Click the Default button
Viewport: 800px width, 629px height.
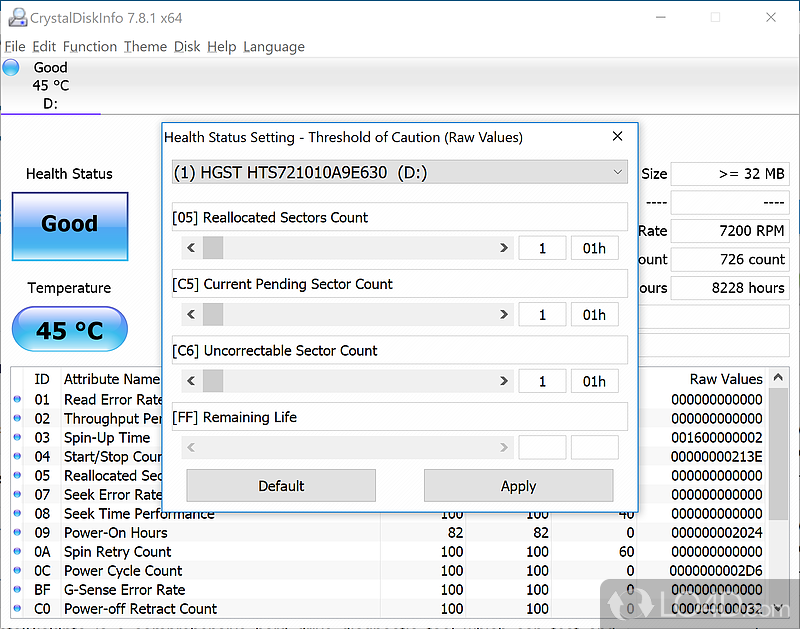[281, 486]
